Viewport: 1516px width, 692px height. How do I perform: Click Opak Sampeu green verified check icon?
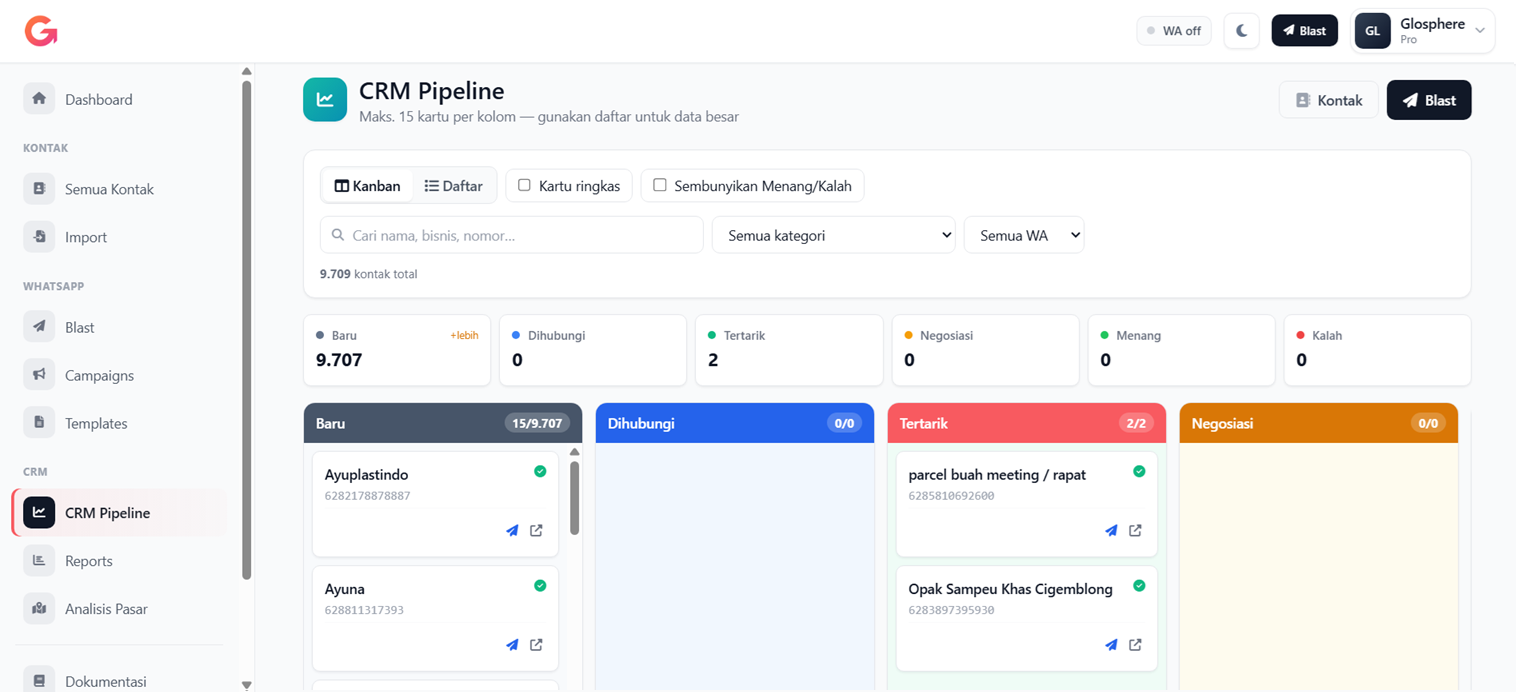pos(1139,586)
